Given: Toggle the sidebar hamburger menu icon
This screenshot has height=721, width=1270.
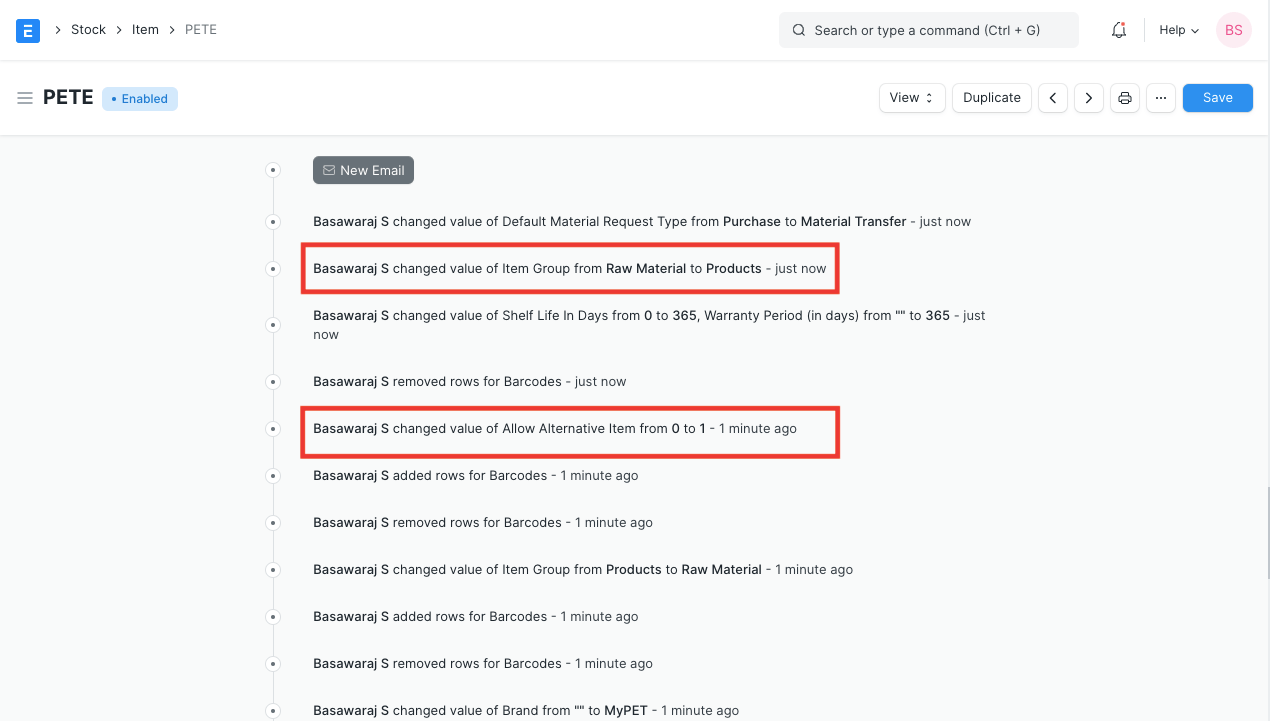Looking at the screenshot, I should click(x=25, y=98).
